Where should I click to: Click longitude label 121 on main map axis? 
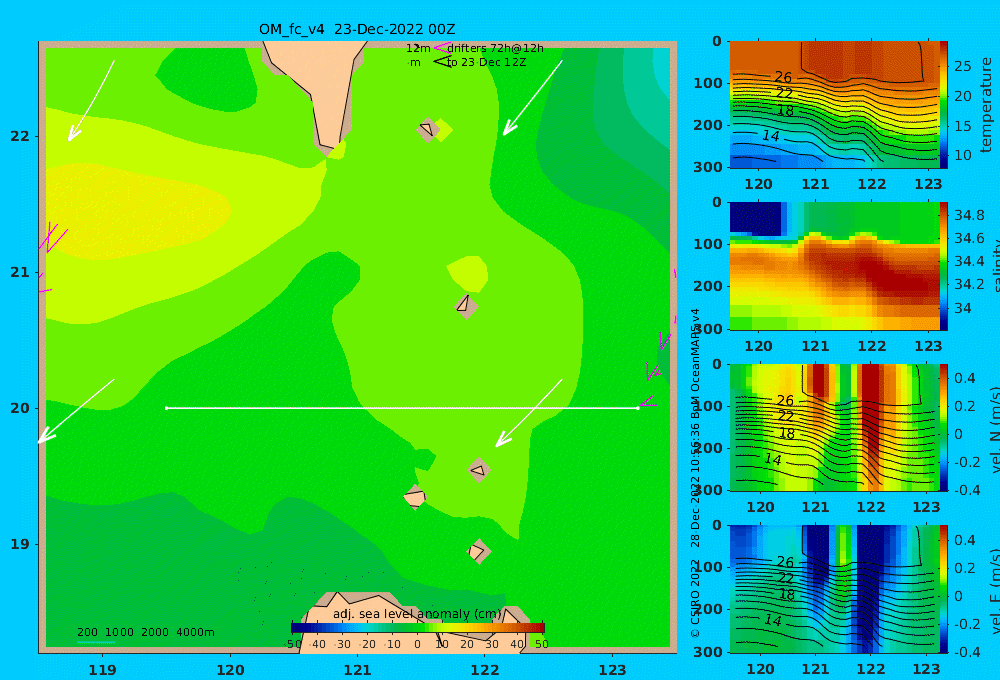coord(358,670)
